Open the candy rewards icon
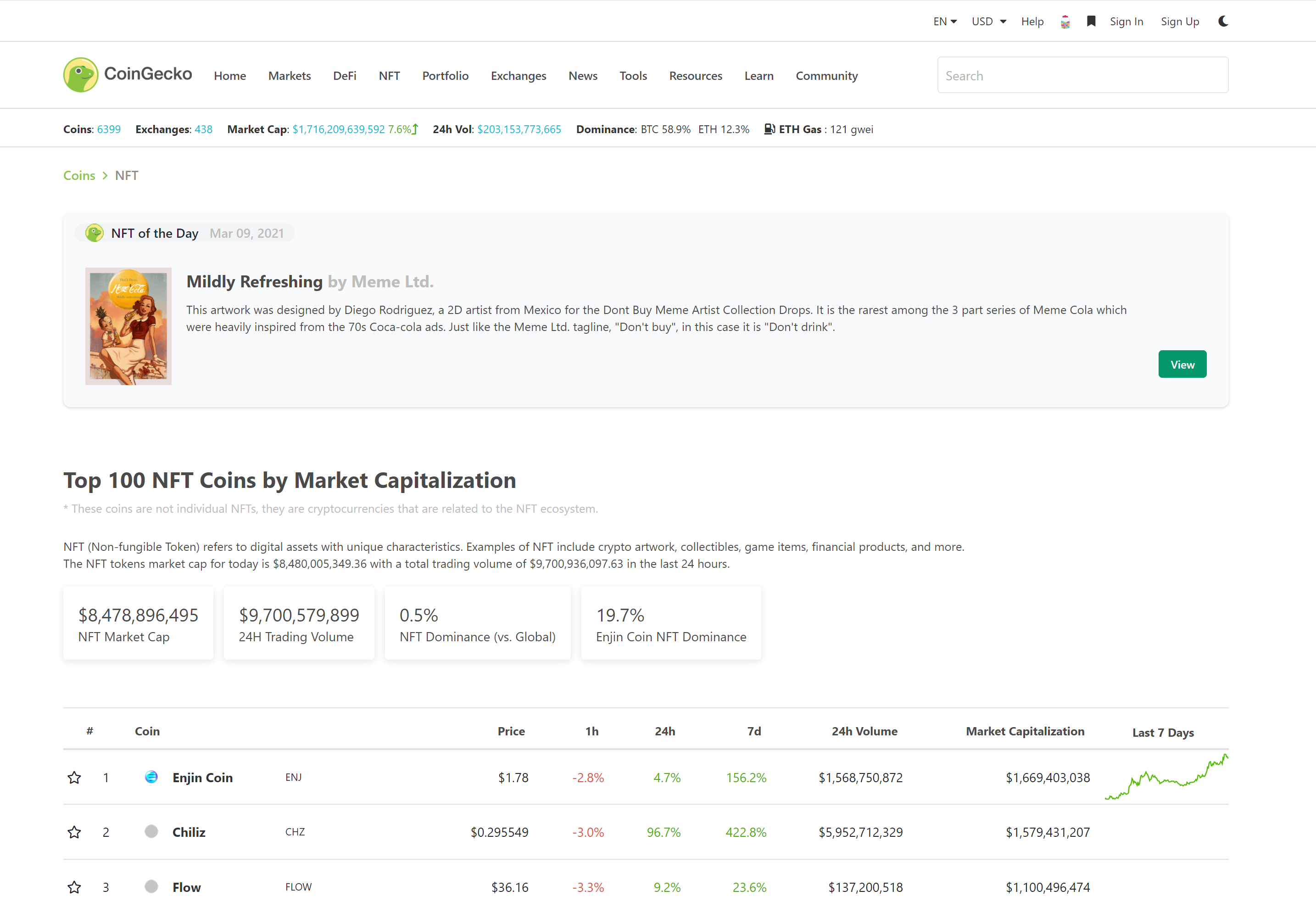This screenshot has width=1316, height=902. point(1065,21)
